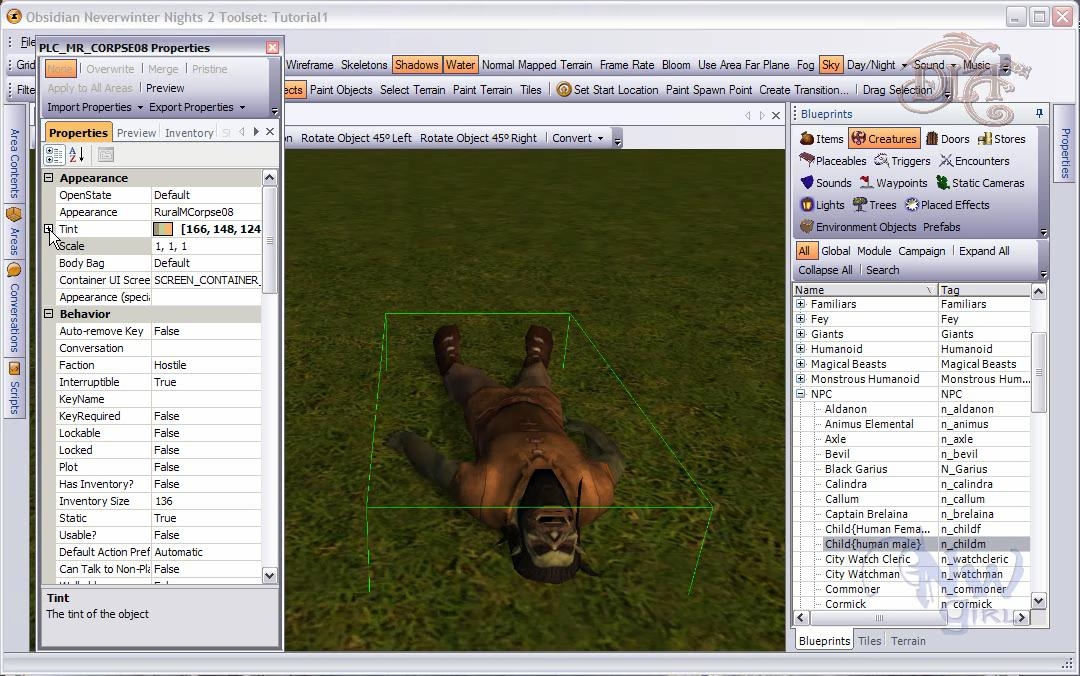
Task: Toggle the Sky rendering button
Action: 830,65
